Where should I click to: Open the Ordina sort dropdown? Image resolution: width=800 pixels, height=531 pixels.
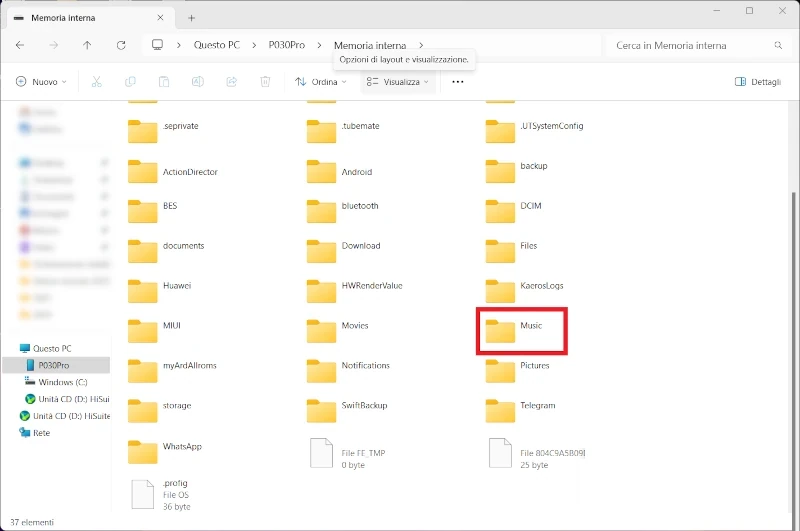point(321,82)
